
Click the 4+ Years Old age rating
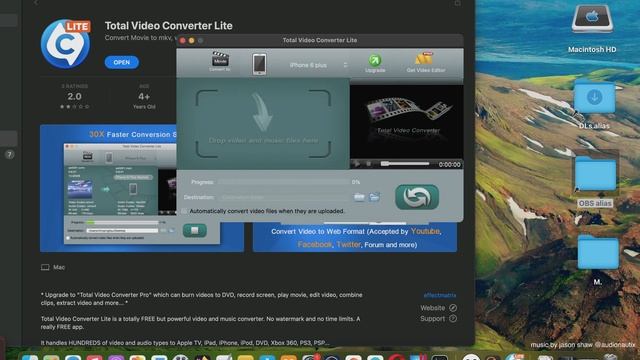point(144,97)
